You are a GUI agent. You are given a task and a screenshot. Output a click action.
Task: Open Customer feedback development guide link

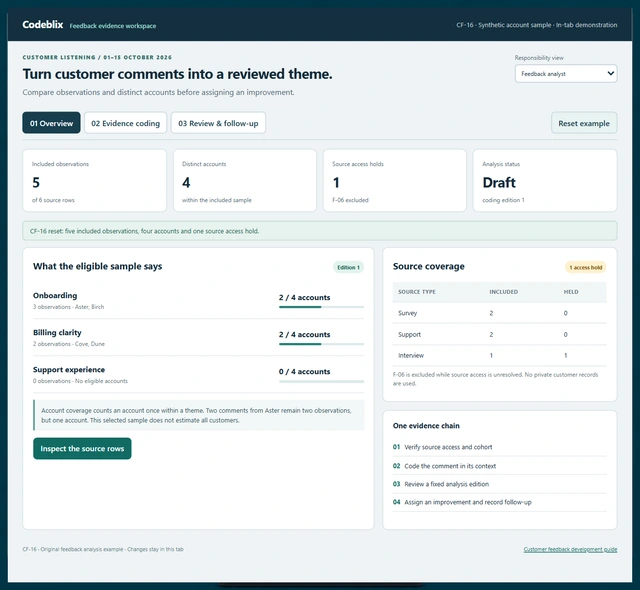tap(570, 549)
